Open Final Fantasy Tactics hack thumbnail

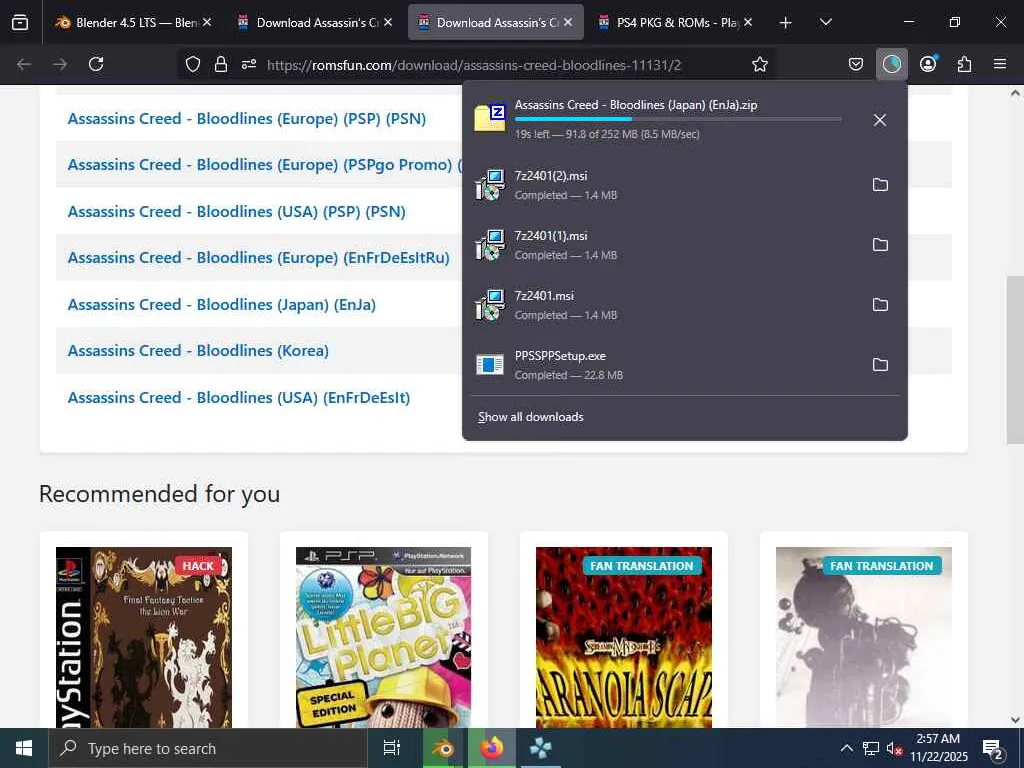pyautogui.click(x=144, y=637)
